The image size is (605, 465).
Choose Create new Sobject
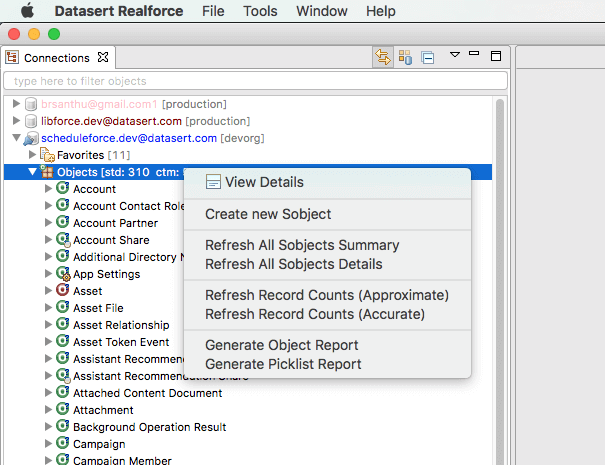327,214
